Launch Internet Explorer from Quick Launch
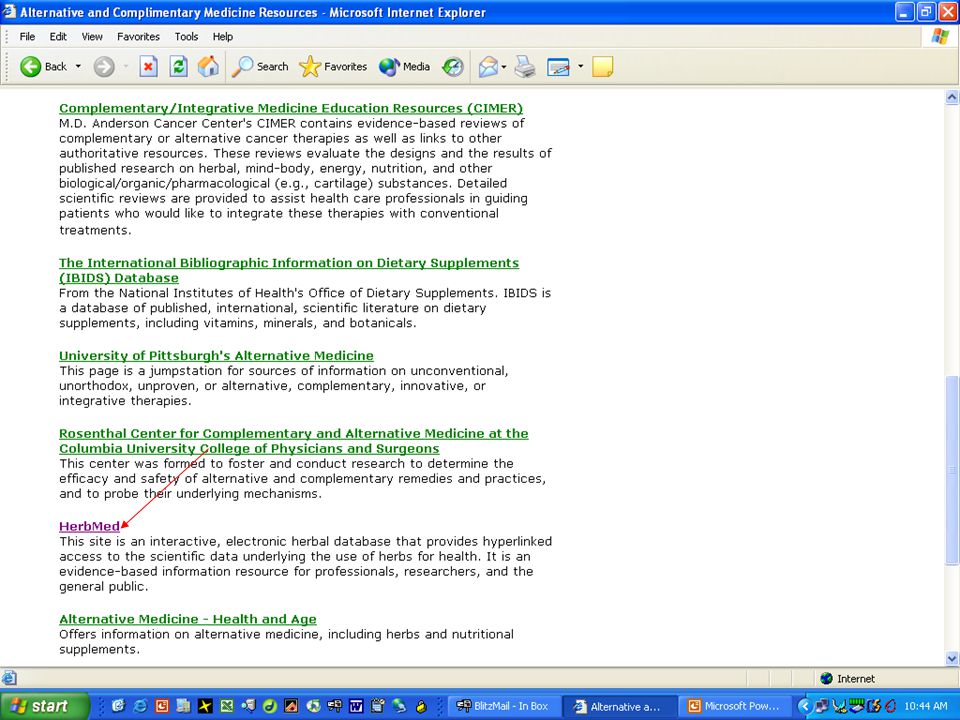The width and height of the screenshot is (960, 720). 140,706
